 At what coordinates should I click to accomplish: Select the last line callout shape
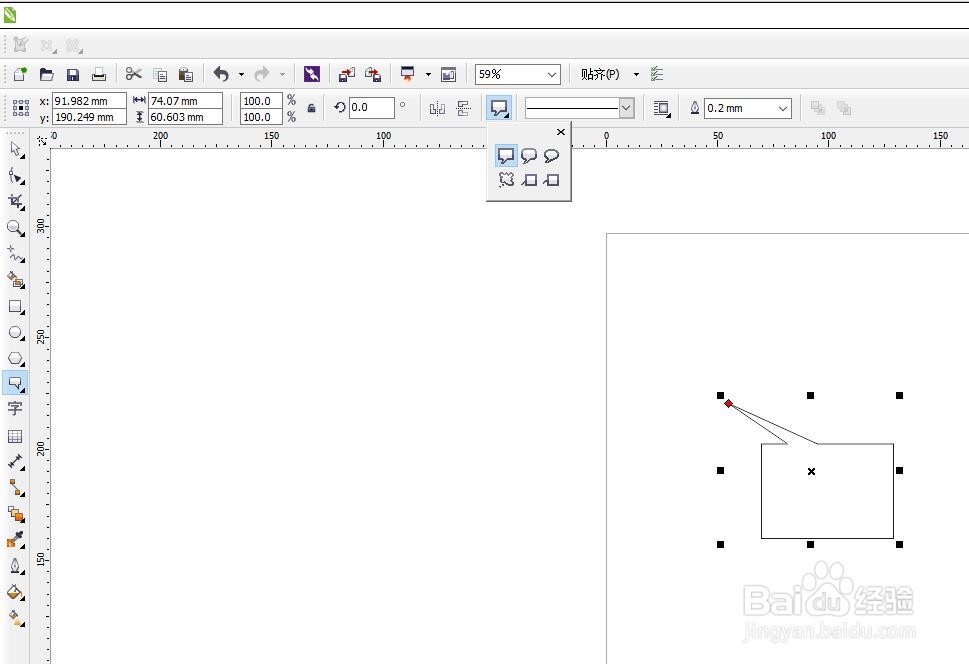pos(551,180)
